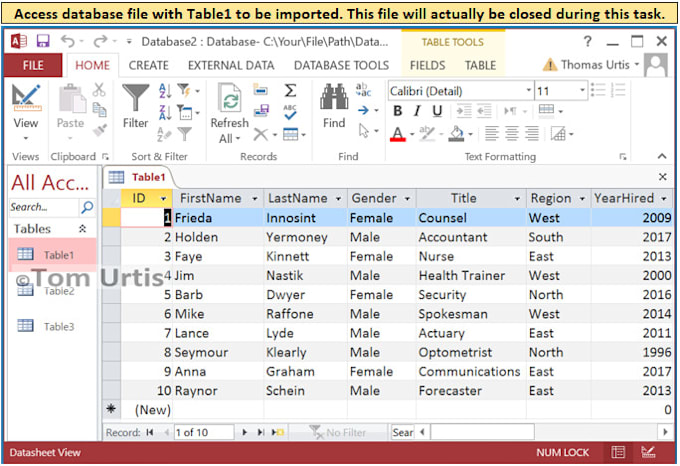Click the Totals sigma icon
The width and height of the screenshot is (680, 466).
290,91
